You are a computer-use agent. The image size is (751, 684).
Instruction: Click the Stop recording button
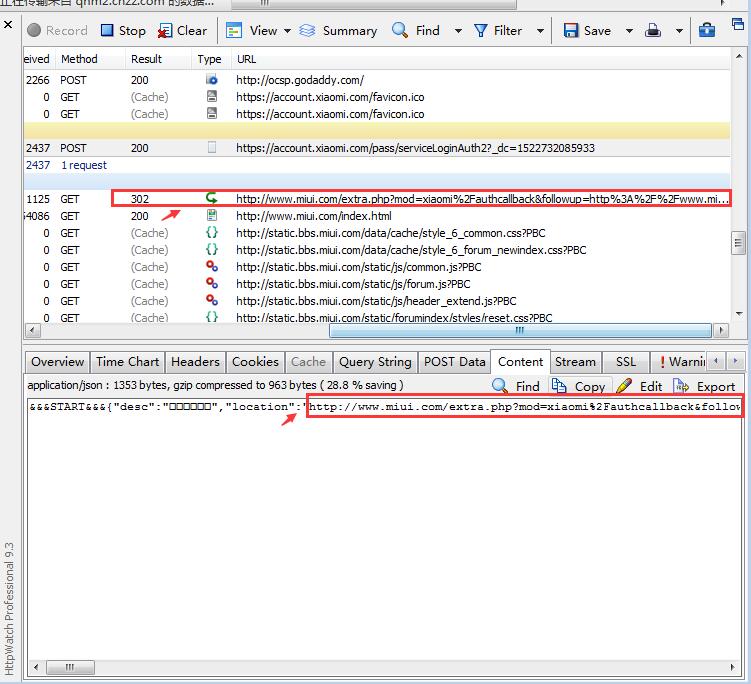122,31
